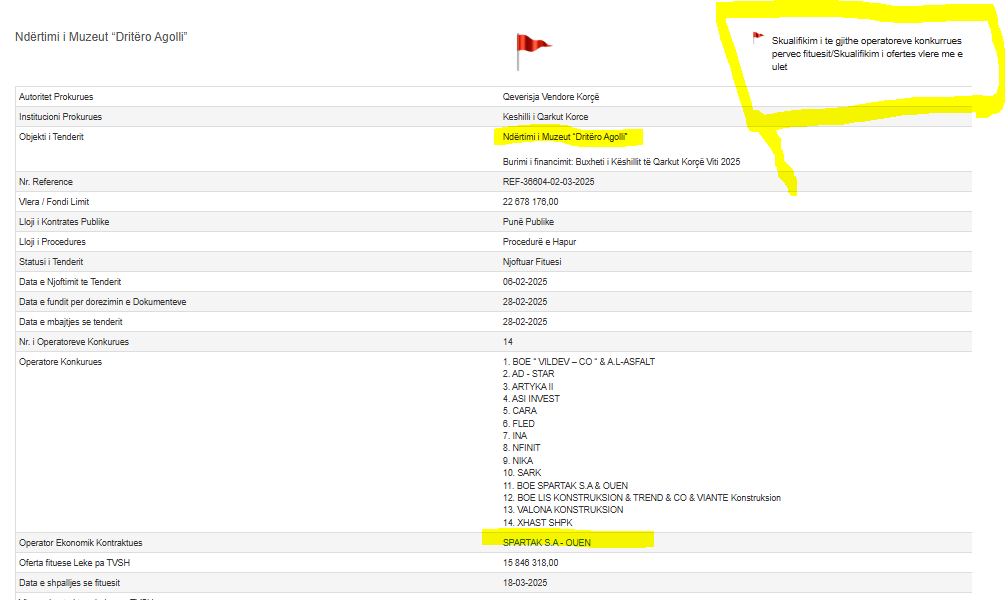Click the Punë Publike contract type
This screenshot has height=600, width=1005.
click(528, 222)
